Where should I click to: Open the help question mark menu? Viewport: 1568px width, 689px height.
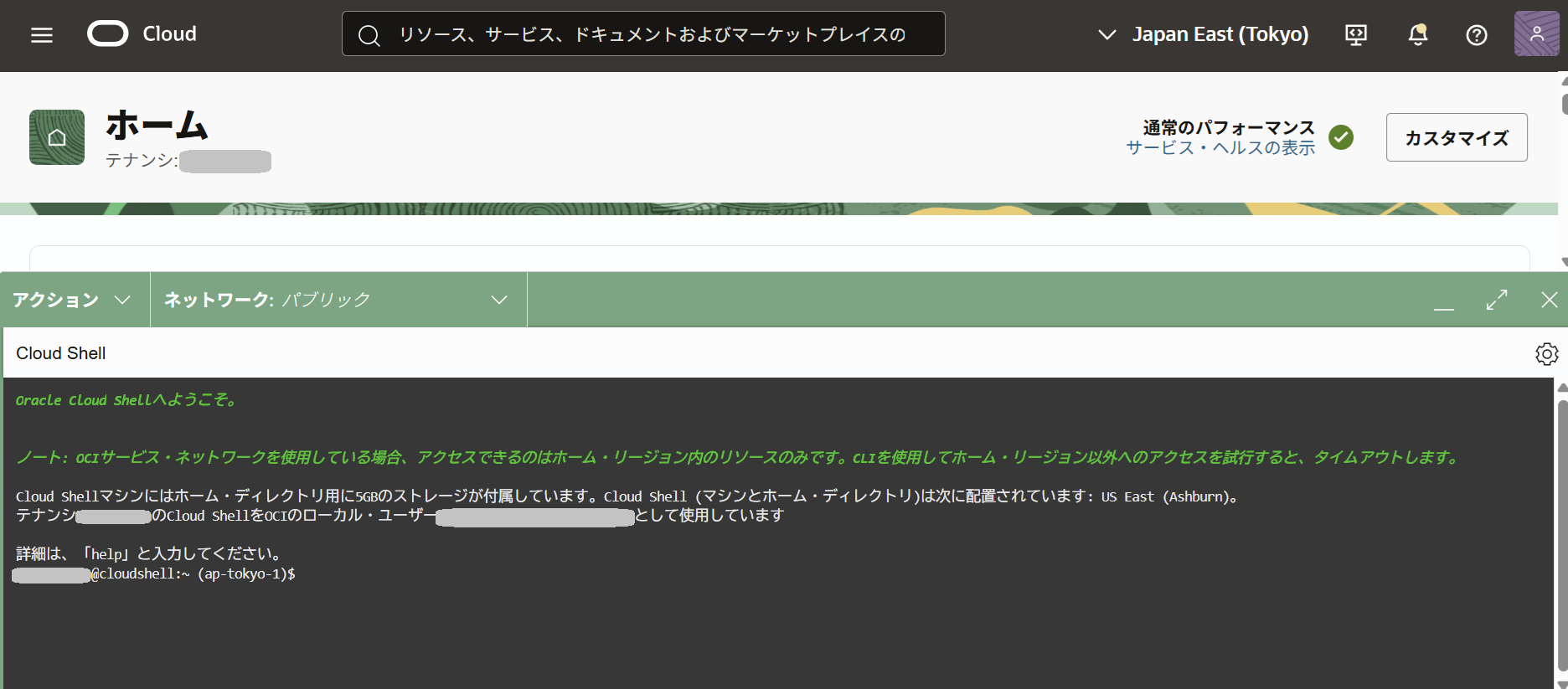point(1476,34)
